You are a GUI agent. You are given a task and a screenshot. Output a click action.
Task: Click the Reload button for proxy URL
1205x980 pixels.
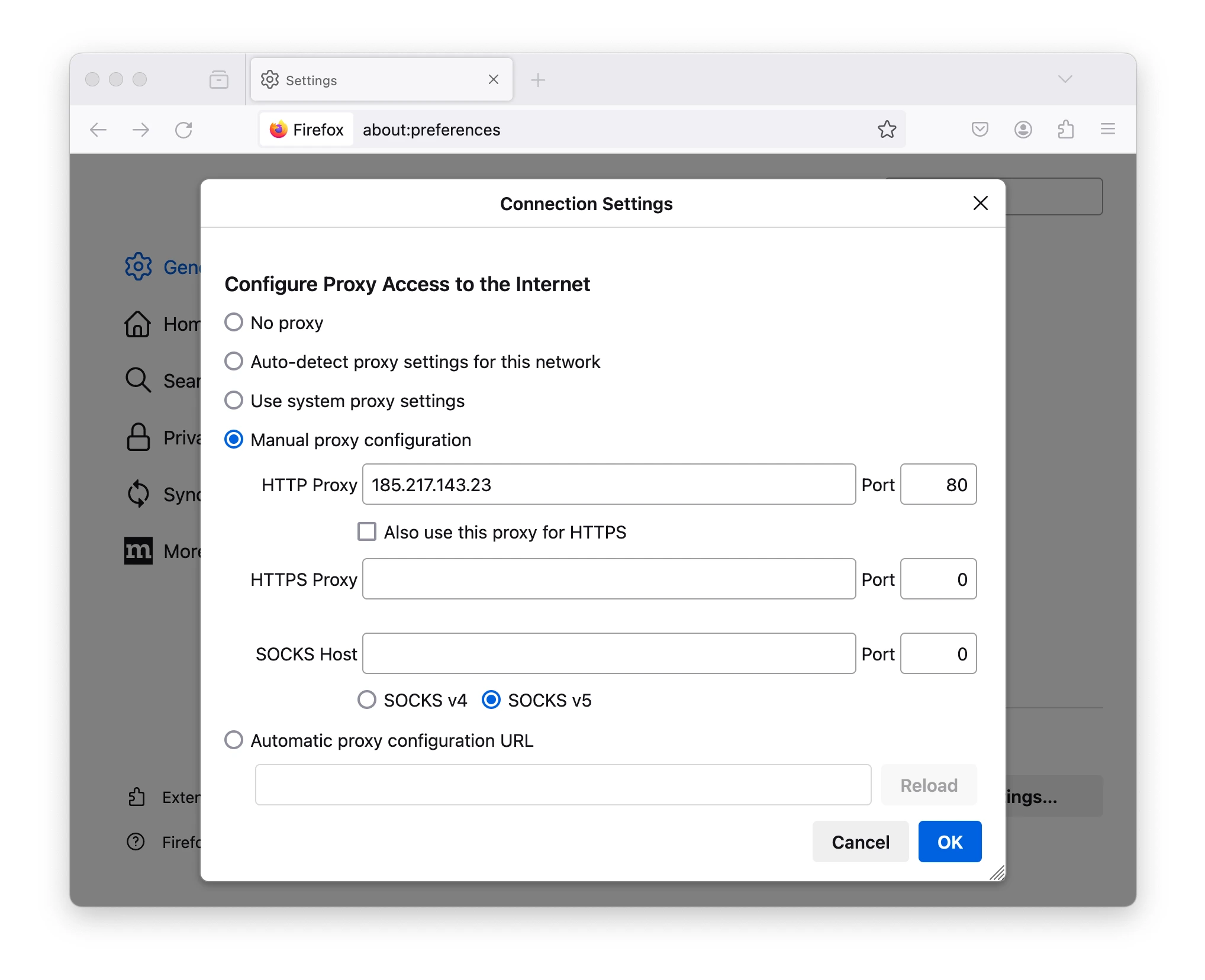[929, 785]
